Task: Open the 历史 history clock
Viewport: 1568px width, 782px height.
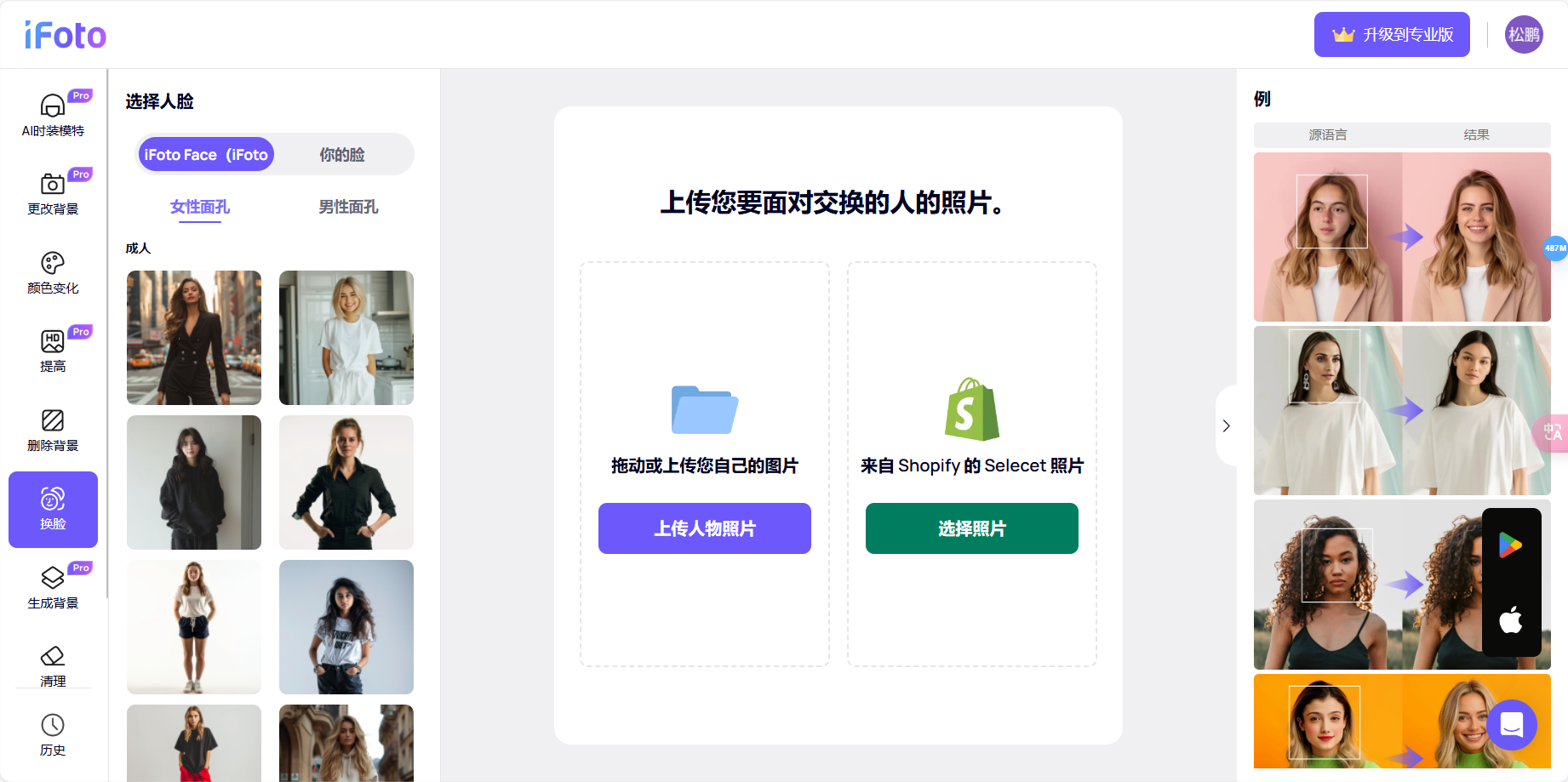Action: pyautogui.click(x=53, y=734)
